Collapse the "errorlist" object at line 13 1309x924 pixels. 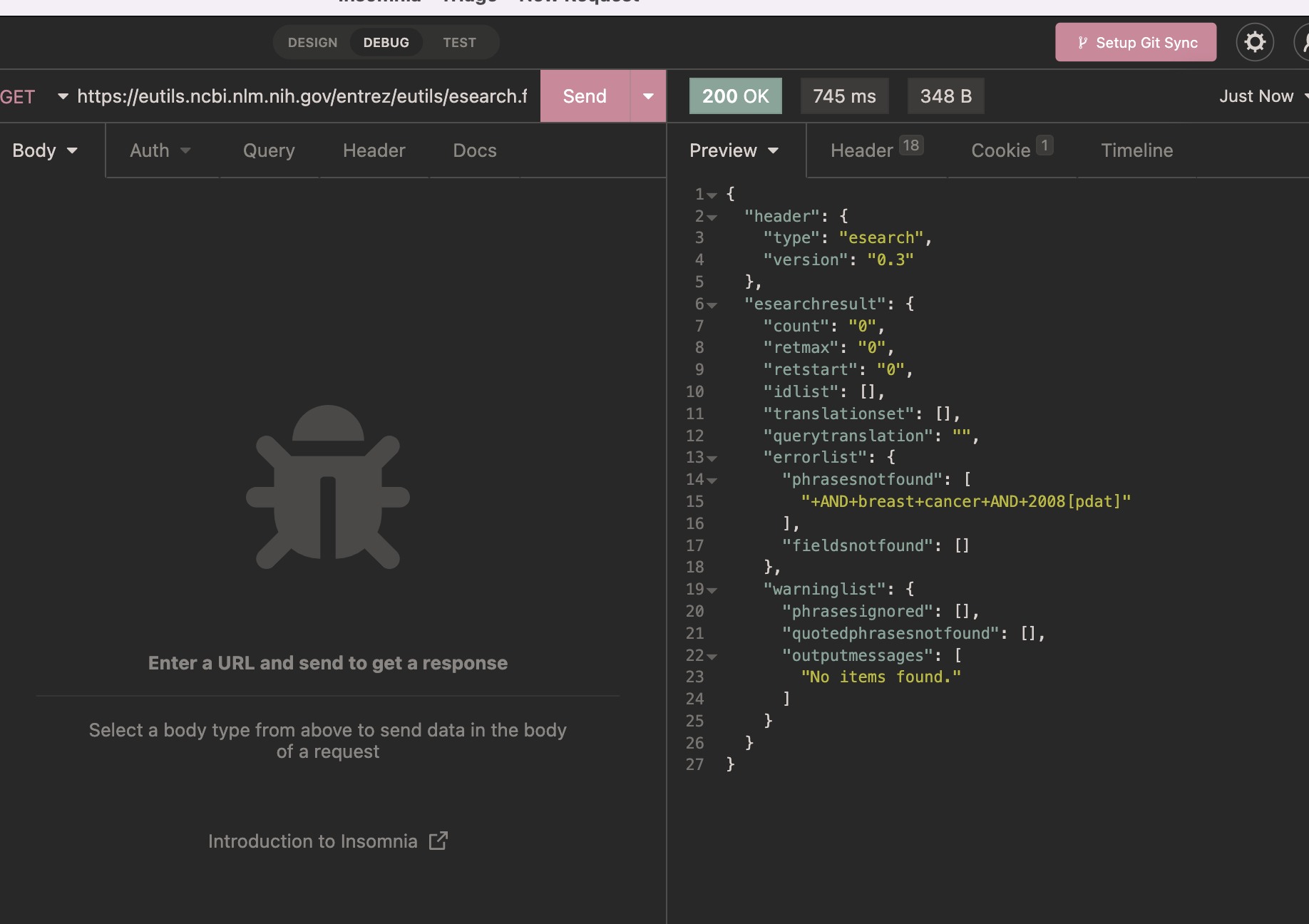(x=712, y=458)
